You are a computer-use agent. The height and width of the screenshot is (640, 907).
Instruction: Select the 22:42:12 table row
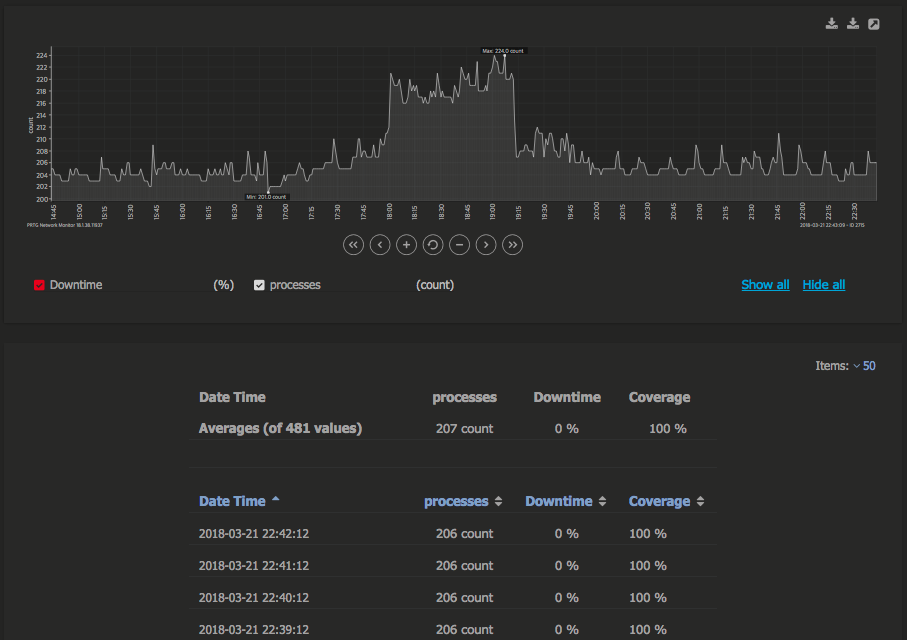click(x=450, y=533)
